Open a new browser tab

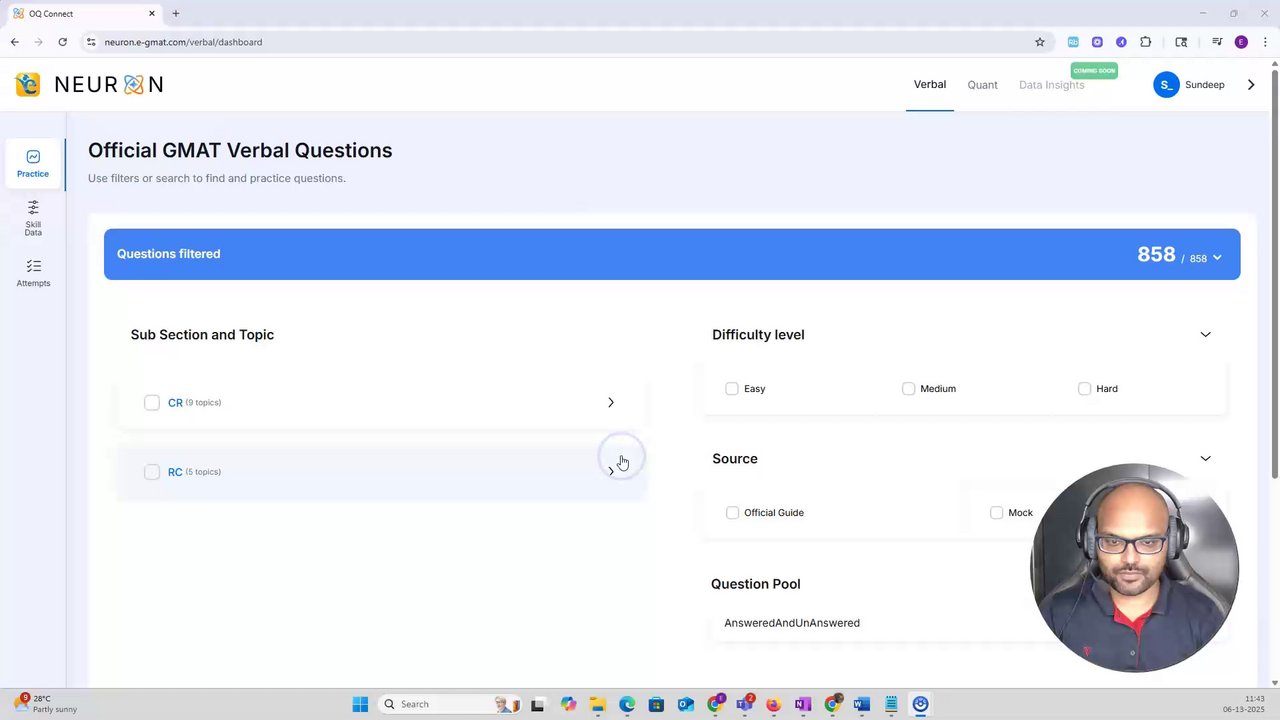pos(176,14)
